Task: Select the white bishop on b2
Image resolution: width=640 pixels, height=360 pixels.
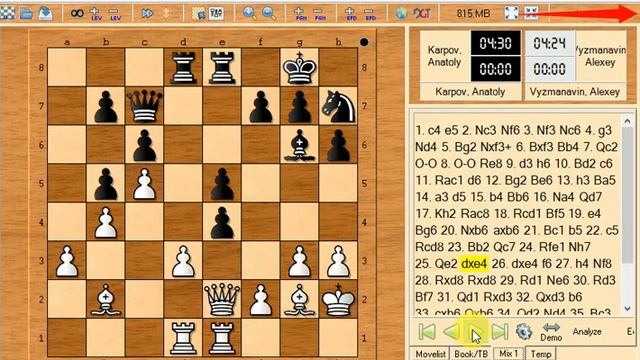Action: pos(106,299)
